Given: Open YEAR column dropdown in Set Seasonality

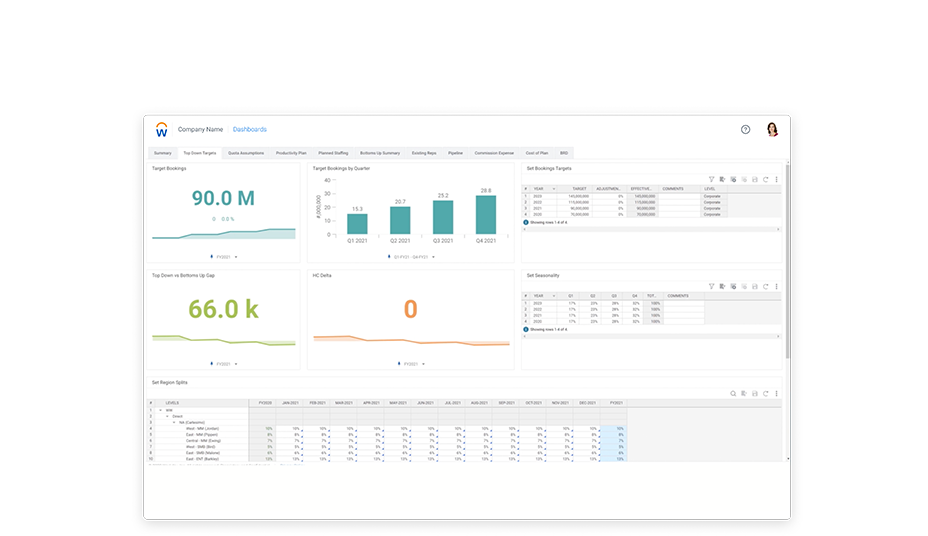Looking at the screenshot, I should click(x=553, y=296).
